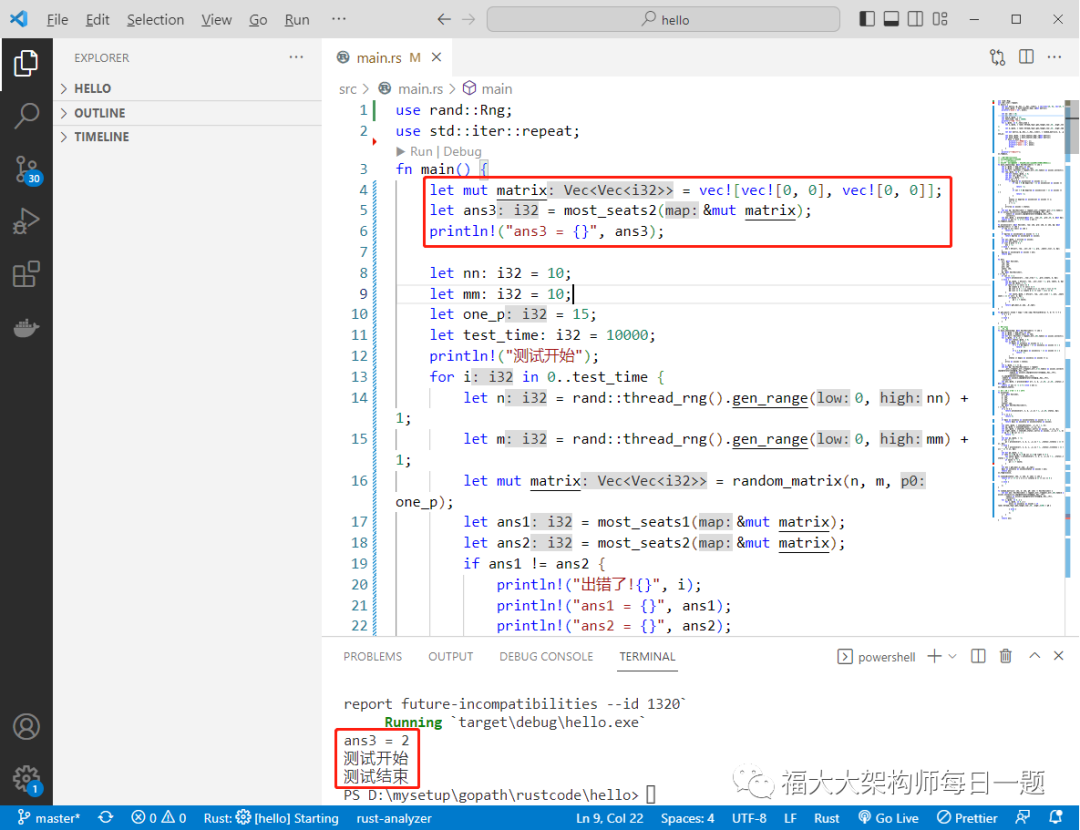Open Run and Debug view

click(x=26, y=222)
